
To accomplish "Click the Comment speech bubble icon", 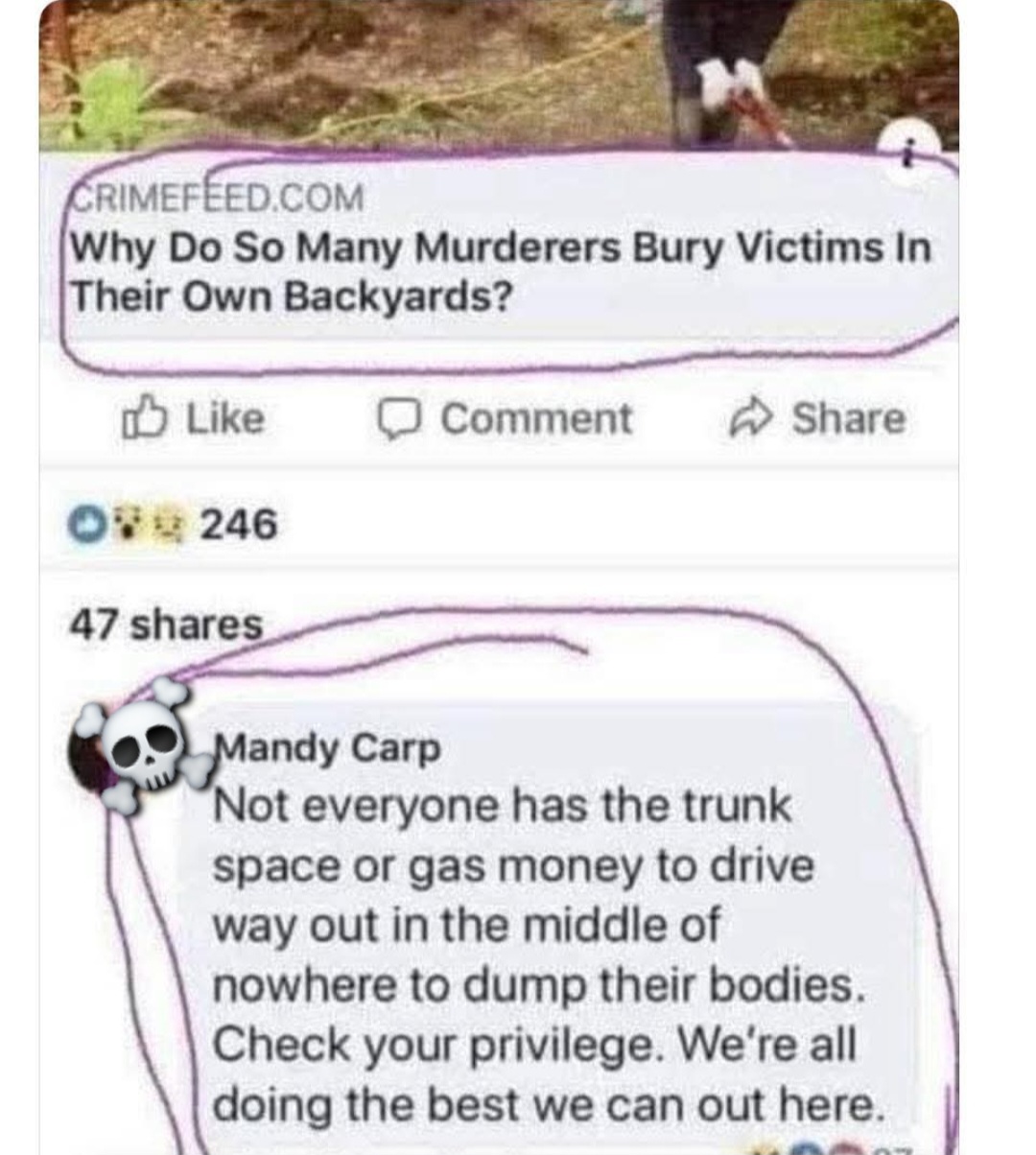I will tap(398, 419).
